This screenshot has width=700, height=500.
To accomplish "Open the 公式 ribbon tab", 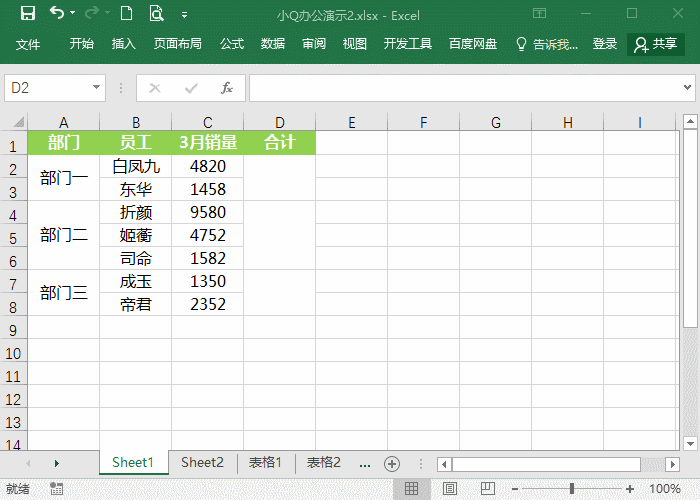I will (232, 44).
